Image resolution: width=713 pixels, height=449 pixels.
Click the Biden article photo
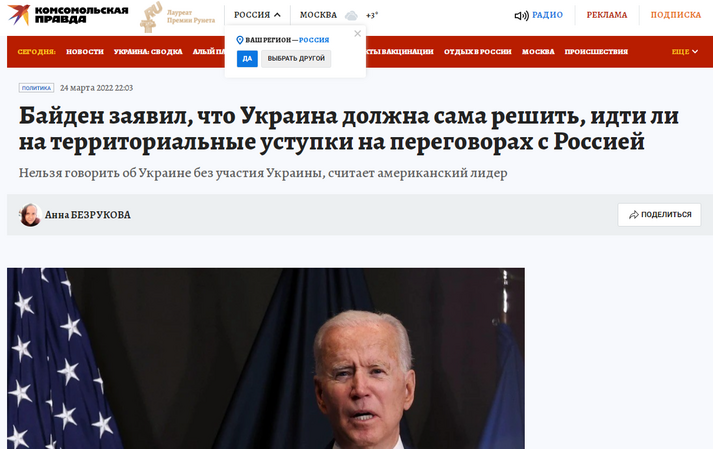point(266,358)
